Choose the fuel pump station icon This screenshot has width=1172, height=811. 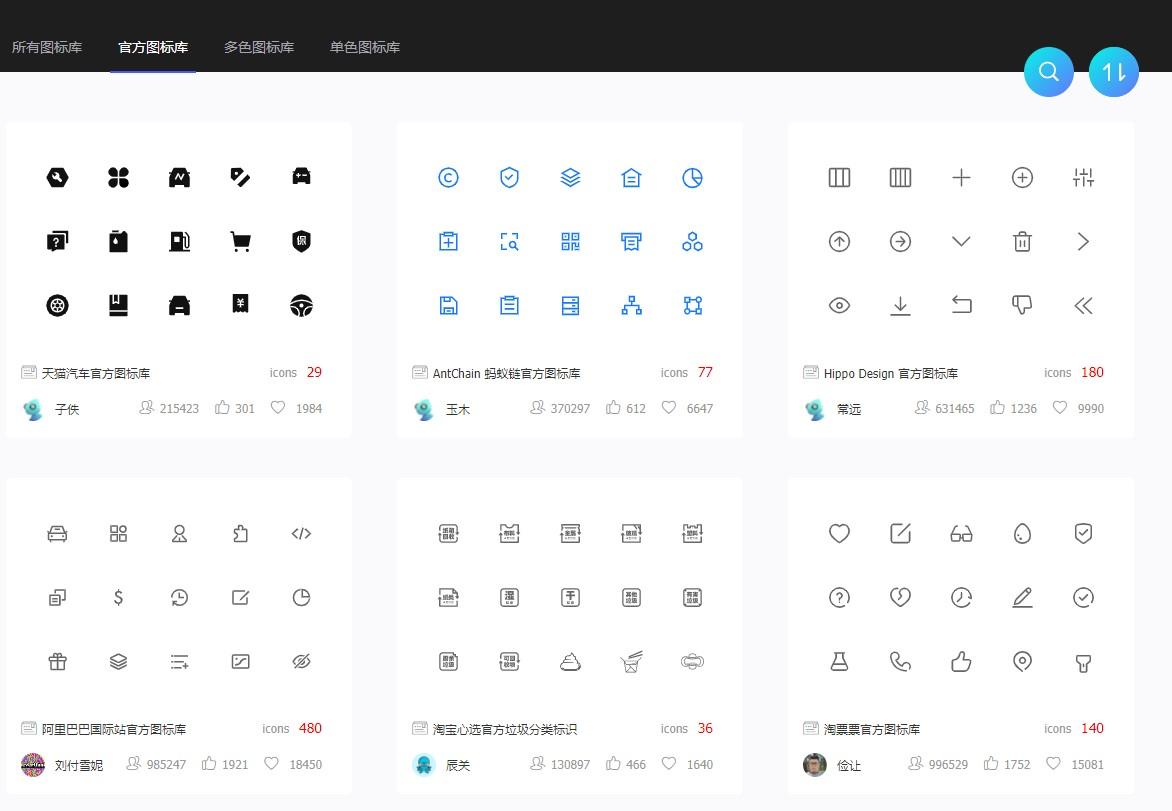tap(179, 241)
